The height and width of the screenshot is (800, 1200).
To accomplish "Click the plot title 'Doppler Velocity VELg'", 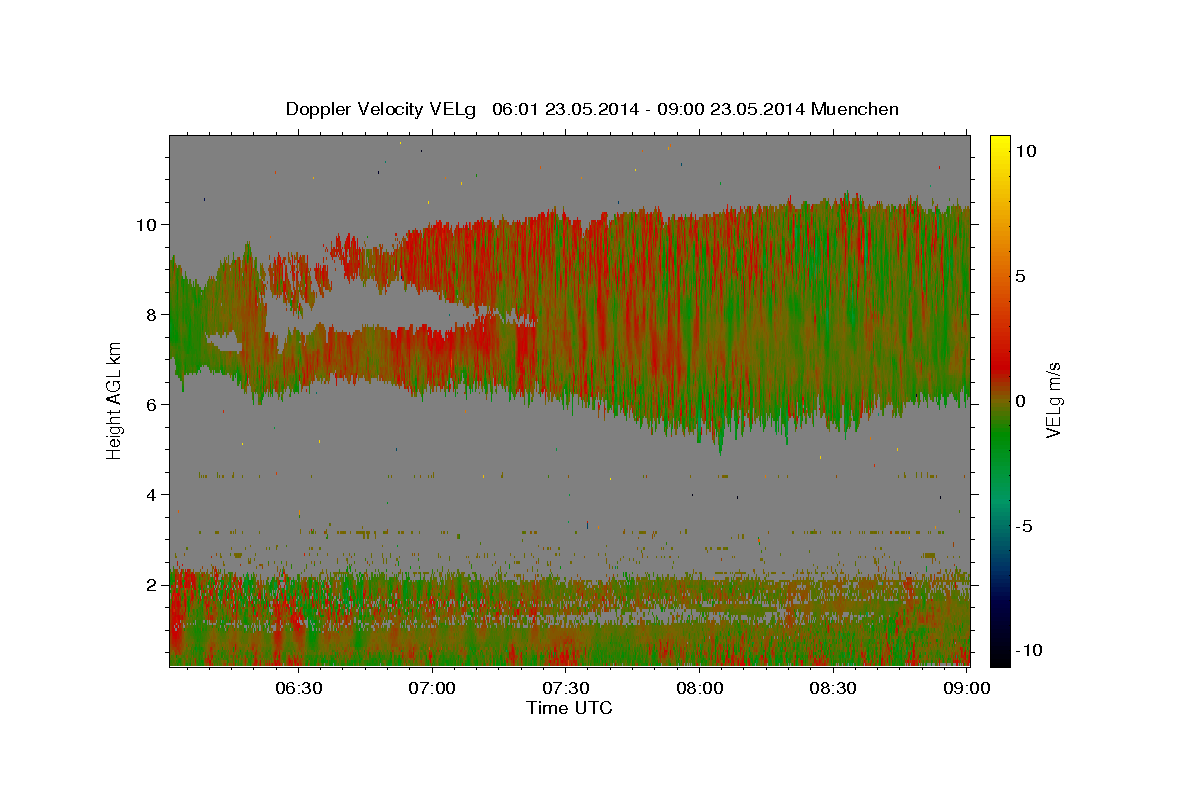I will [380, 109].
